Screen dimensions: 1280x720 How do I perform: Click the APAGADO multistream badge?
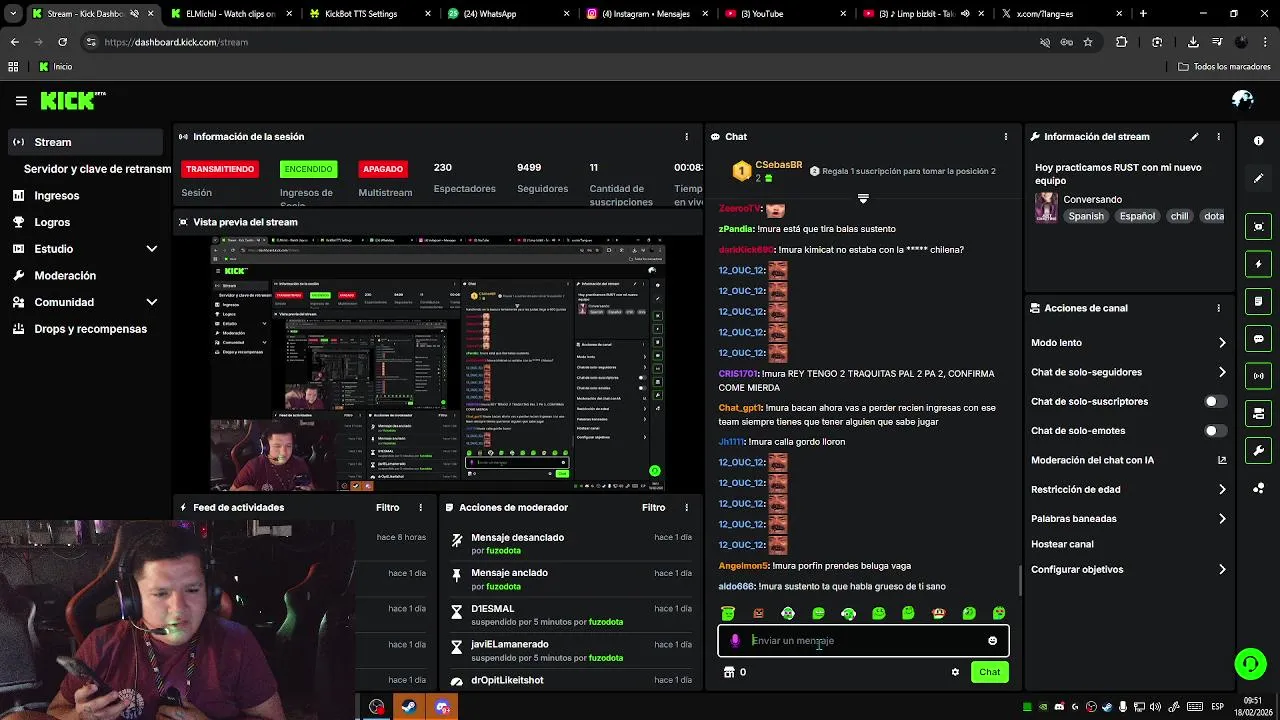coord(383,169)
